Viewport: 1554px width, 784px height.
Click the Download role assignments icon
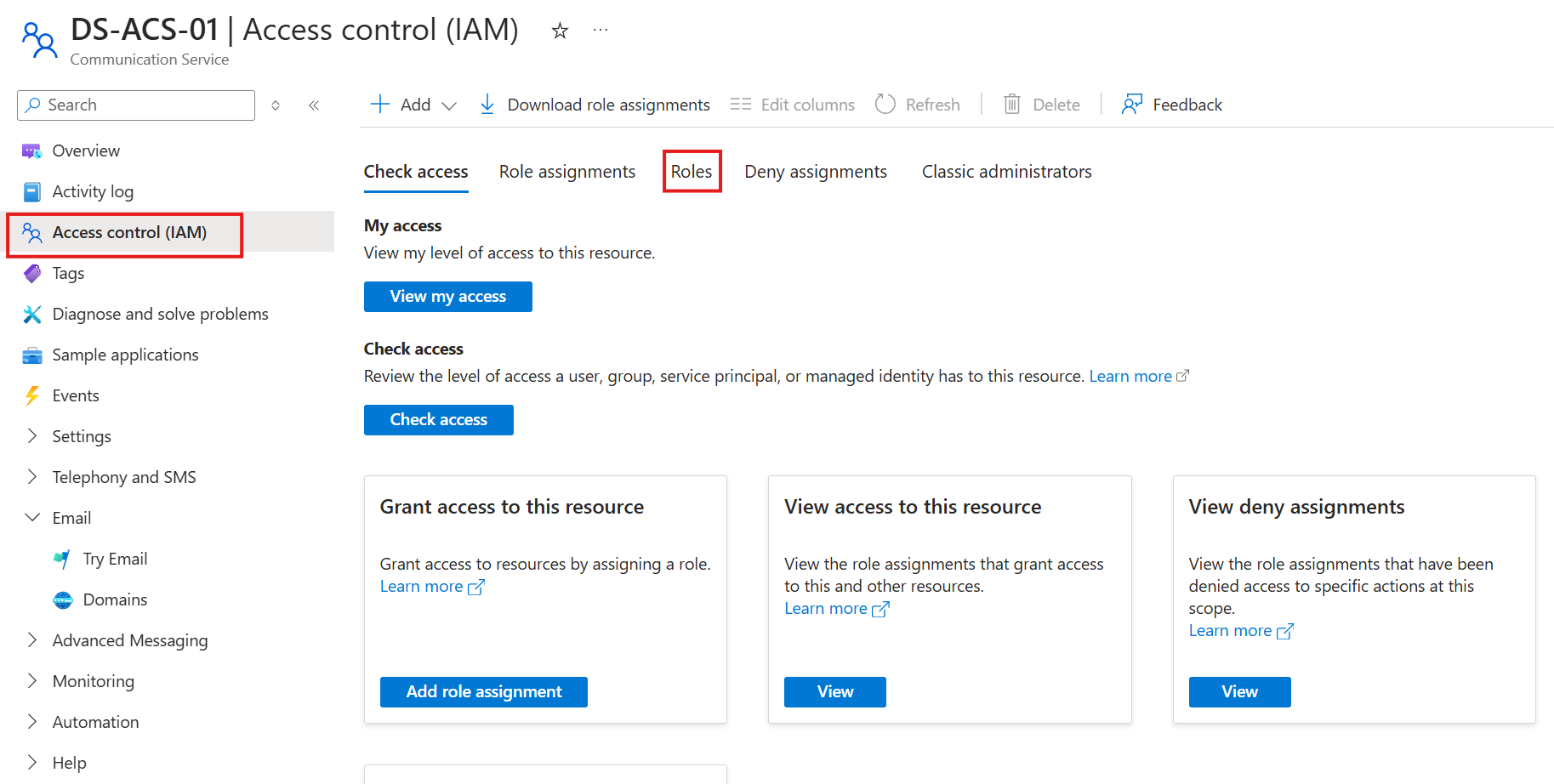(487, 105)
